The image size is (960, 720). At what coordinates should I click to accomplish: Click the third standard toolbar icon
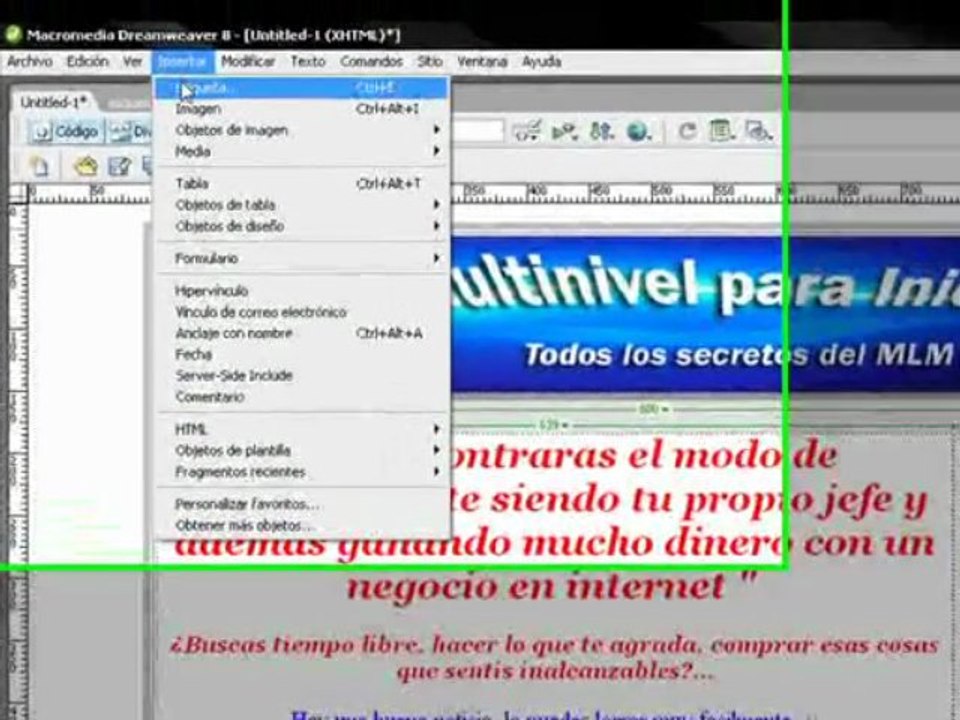click(119, 166)
